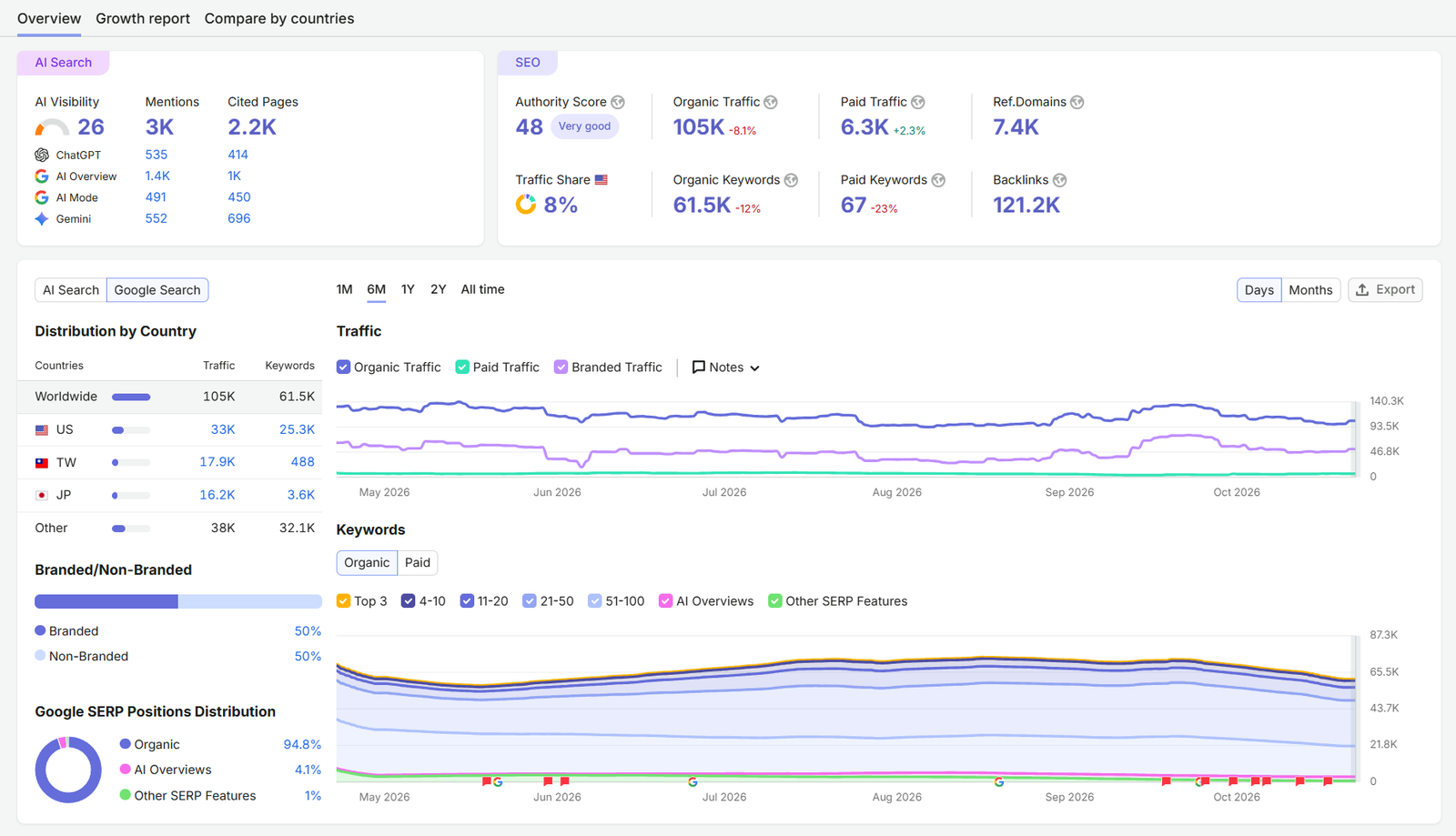1456x836 pixels.
Task: Click the US flag beside Traffic Share
Action: (x=602, y=180)
